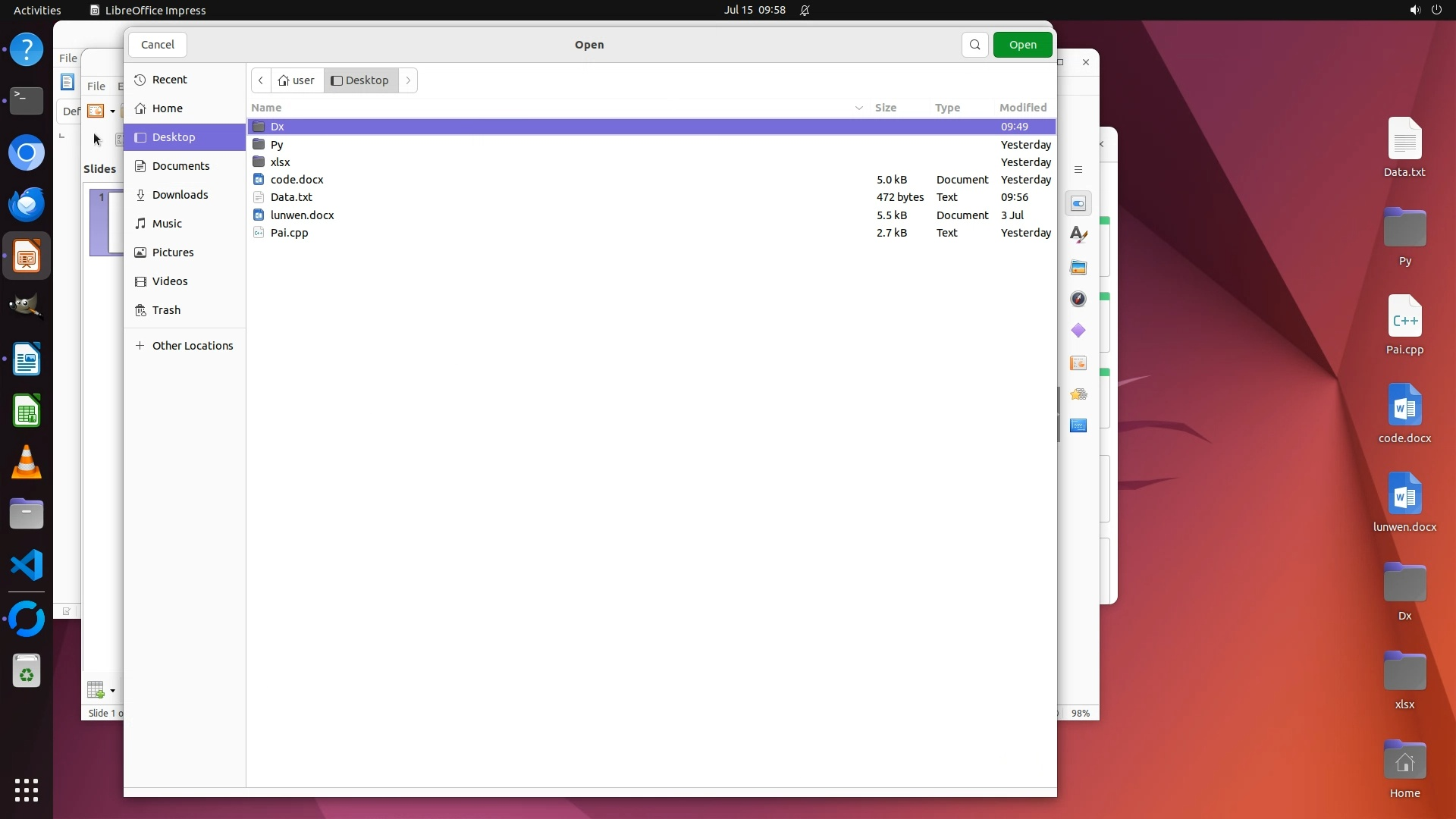Launch Visual Studio Code from the dock
1456x819 pixels.
pyautogui.click(x=27, y=566)
